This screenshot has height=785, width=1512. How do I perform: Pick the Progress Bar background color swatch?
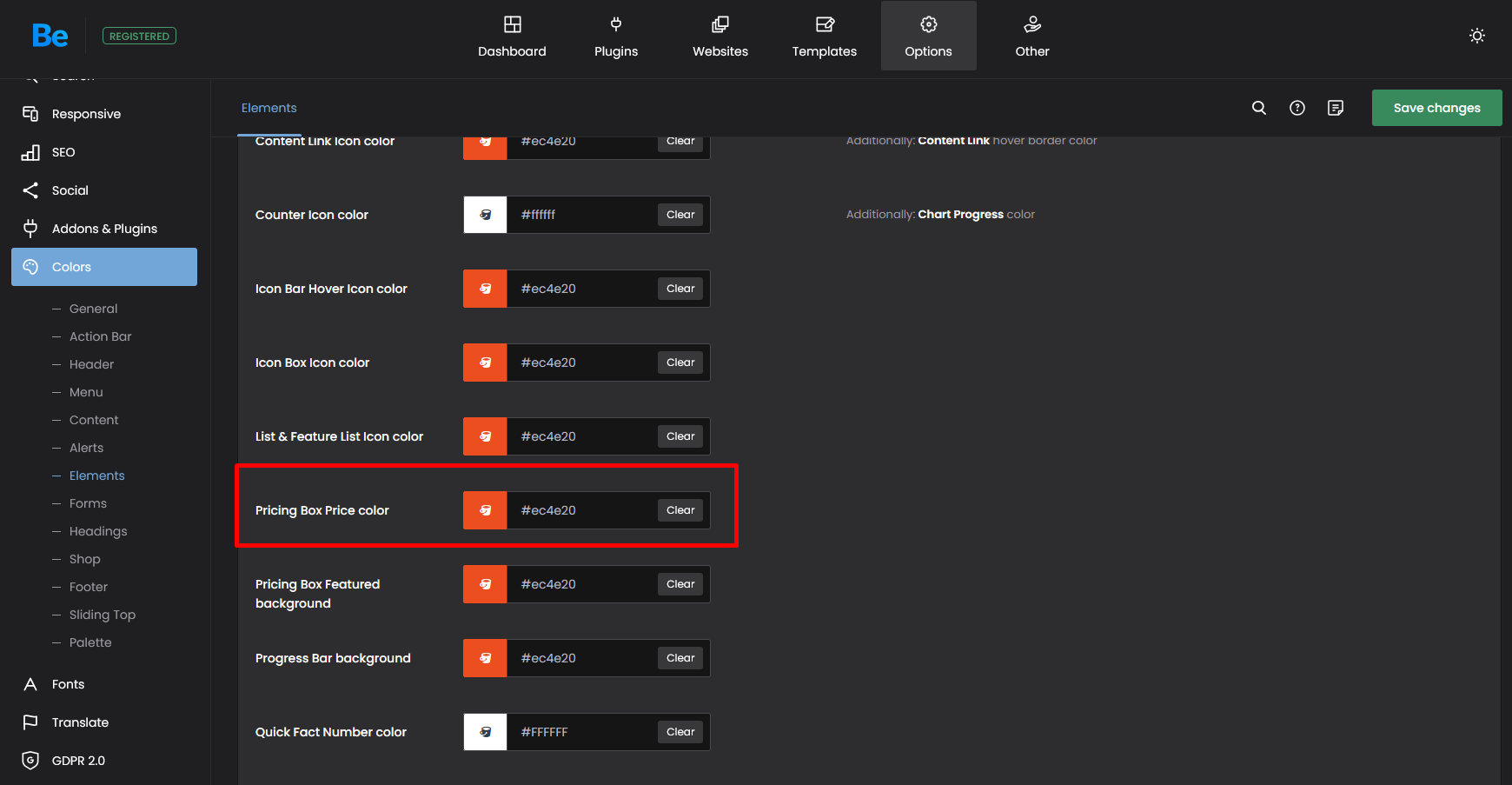[x=485, y=658]
